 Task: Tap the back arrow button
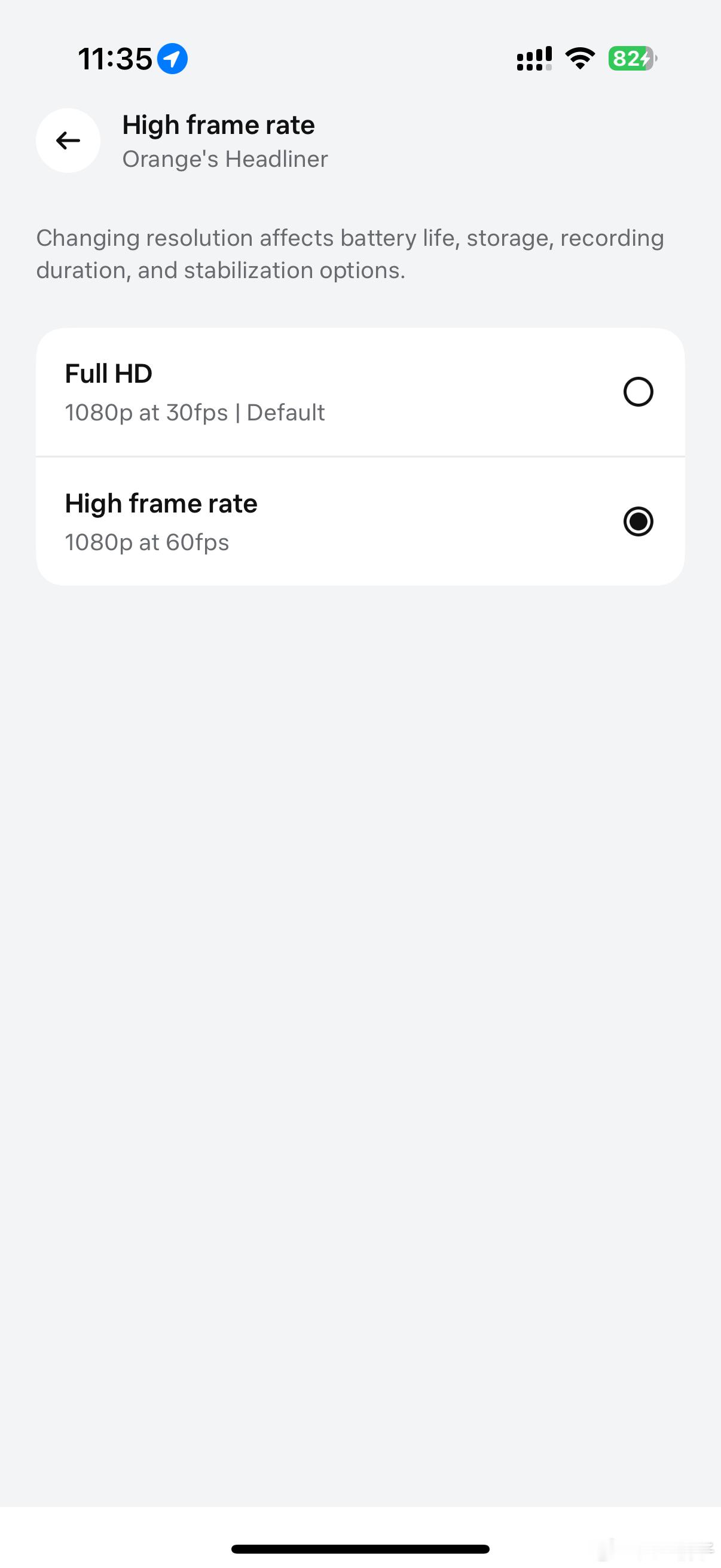[x=68, y=141]
